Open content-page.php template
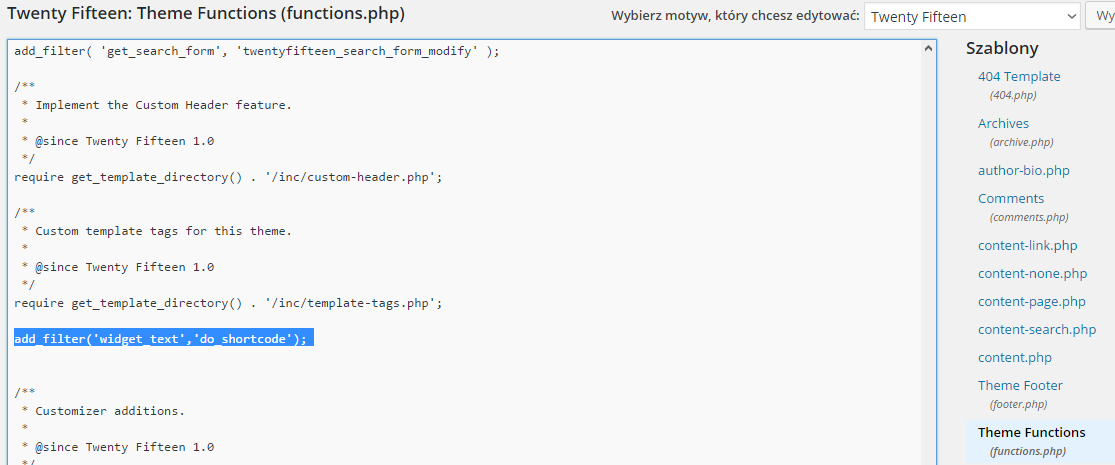 pos(1031,301)
